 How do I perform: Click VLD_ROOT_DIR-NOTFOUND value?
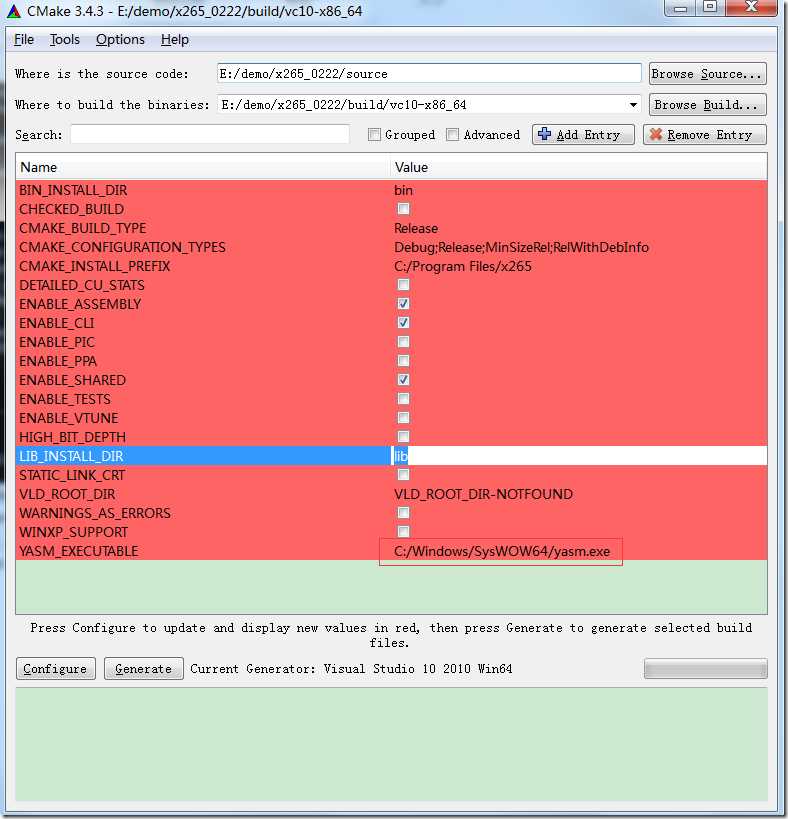click(x=483, y=494)
